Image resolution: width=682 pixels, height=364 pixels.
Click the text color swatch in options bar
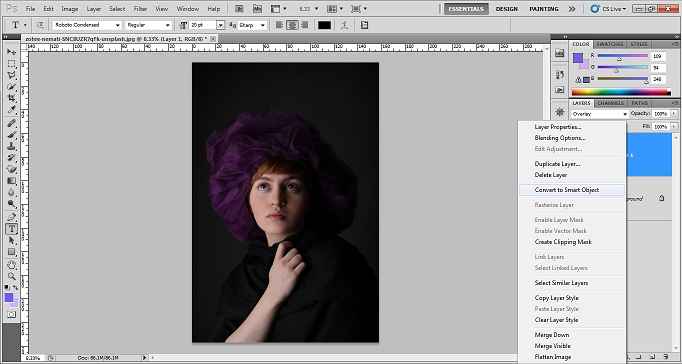coord(324,25)
